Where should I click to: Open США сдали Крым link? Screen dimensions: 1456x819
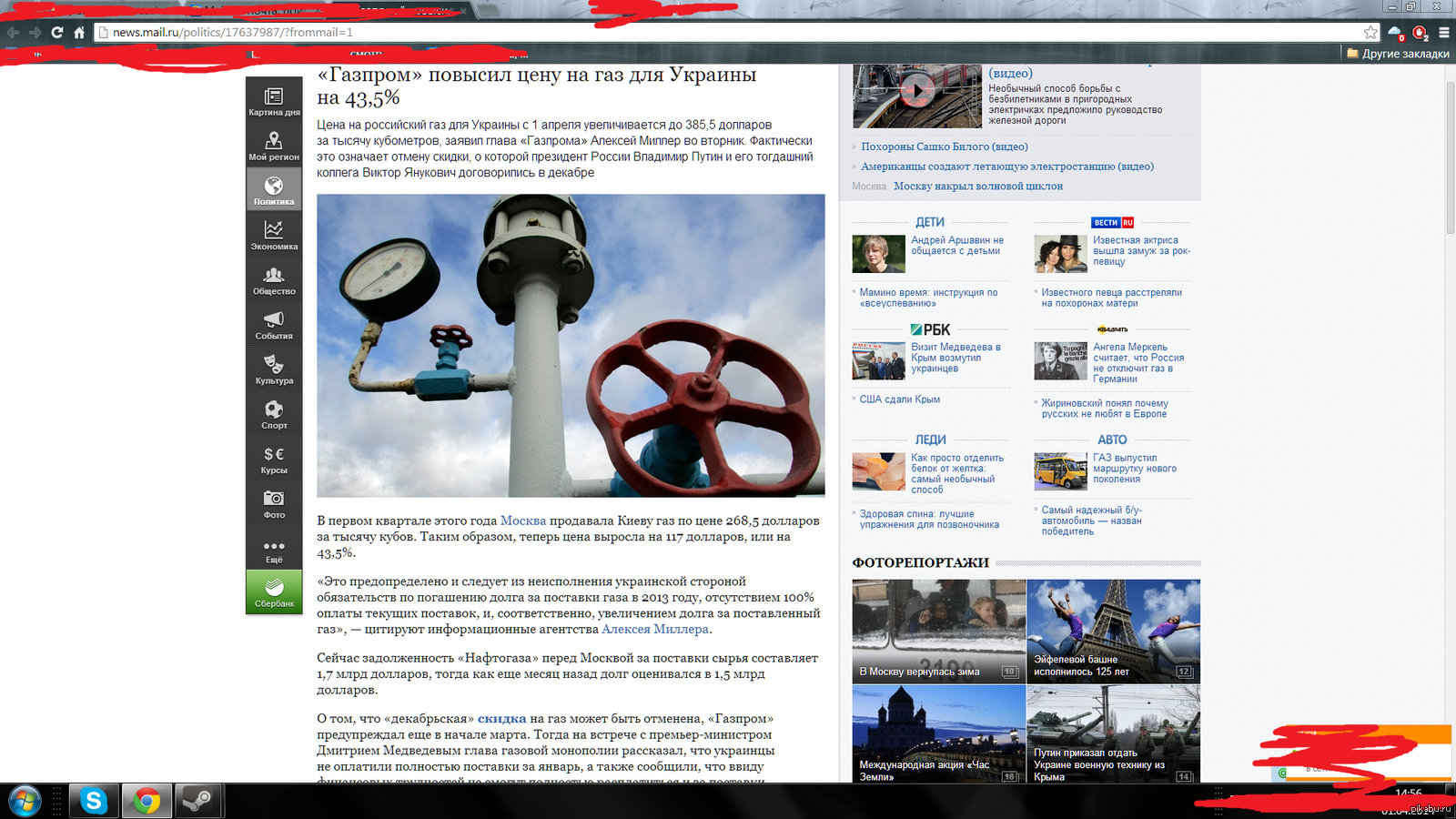coord(900,399)
